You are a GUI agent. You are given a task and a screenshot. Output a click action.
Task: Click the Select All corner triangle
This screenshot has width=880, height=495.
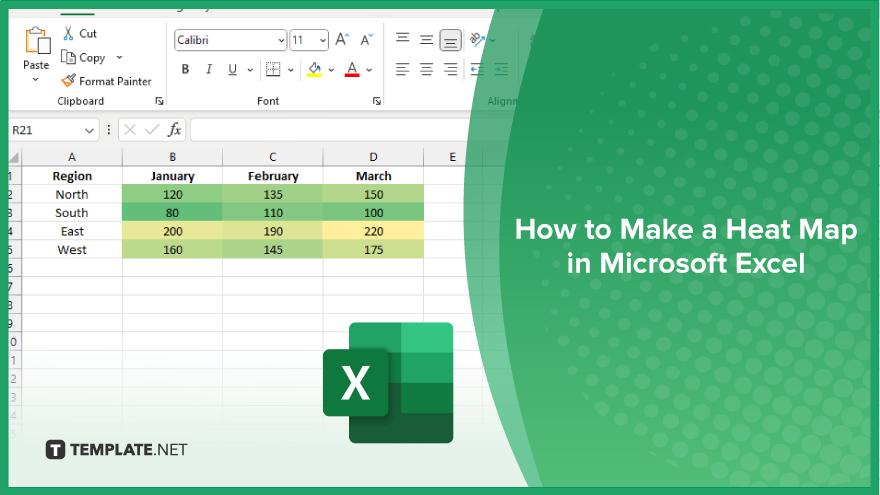tap(15, 157)
